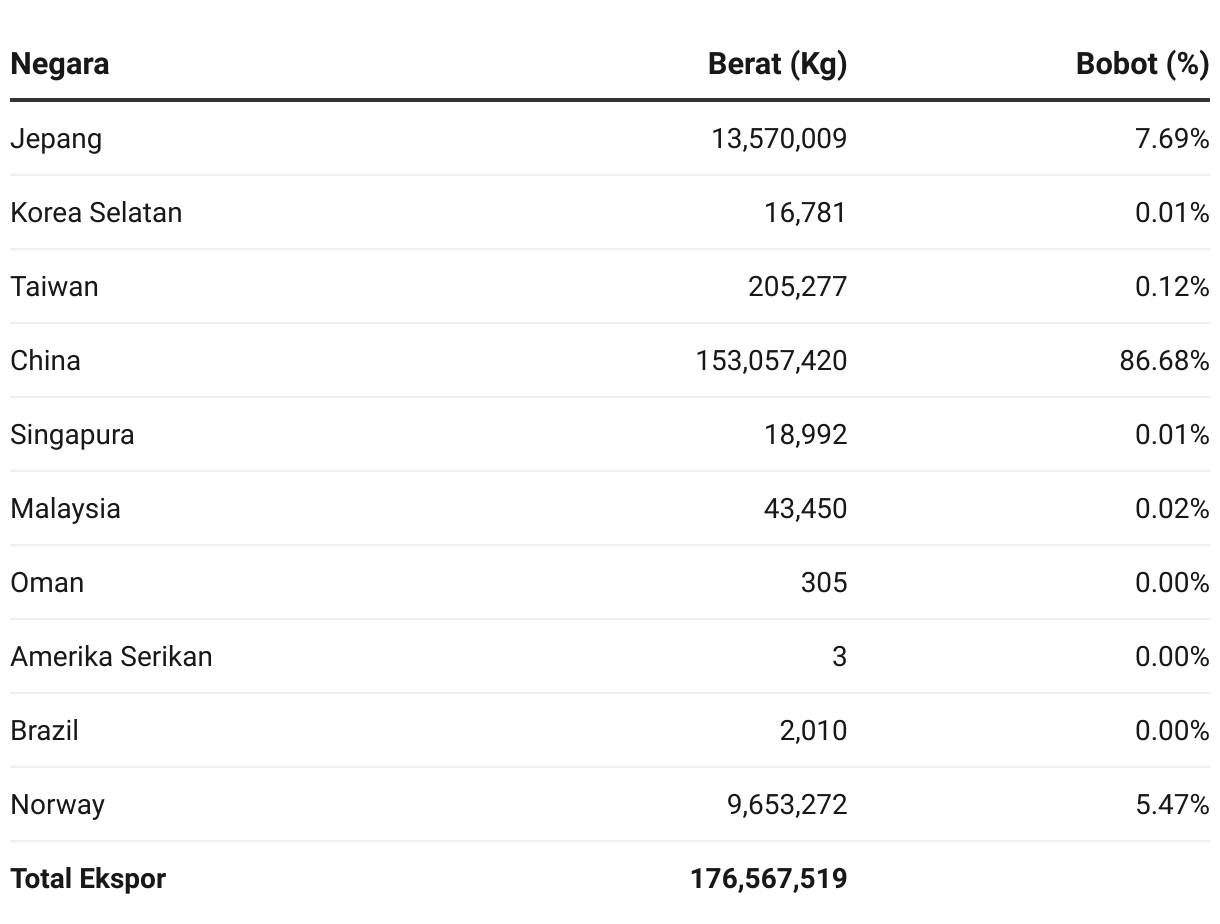Click the Bobot (%) column header

(x=1142, y=64)
